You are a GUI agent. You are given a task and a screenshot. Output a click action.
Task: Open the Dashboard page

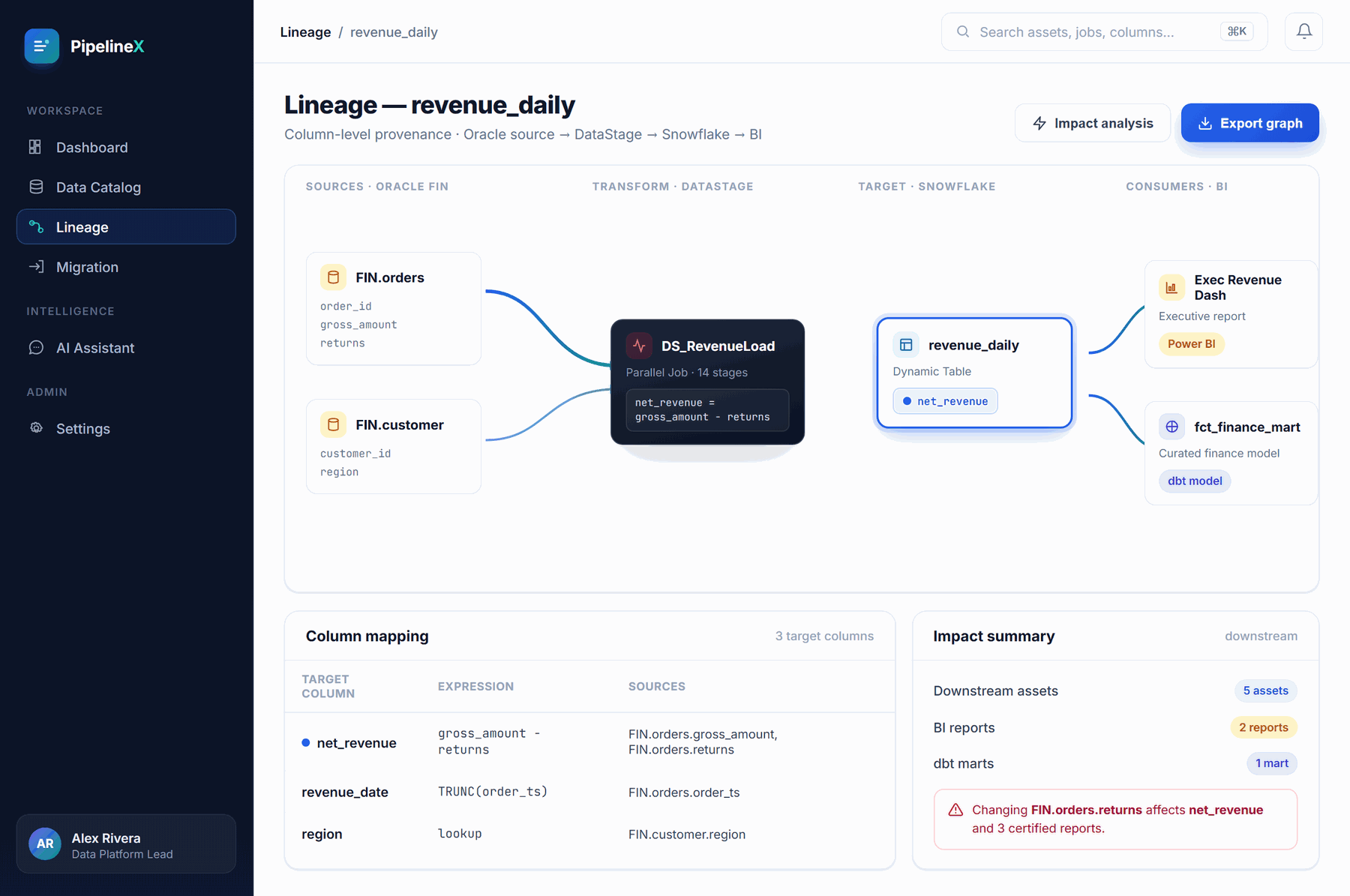coord(126,147)
